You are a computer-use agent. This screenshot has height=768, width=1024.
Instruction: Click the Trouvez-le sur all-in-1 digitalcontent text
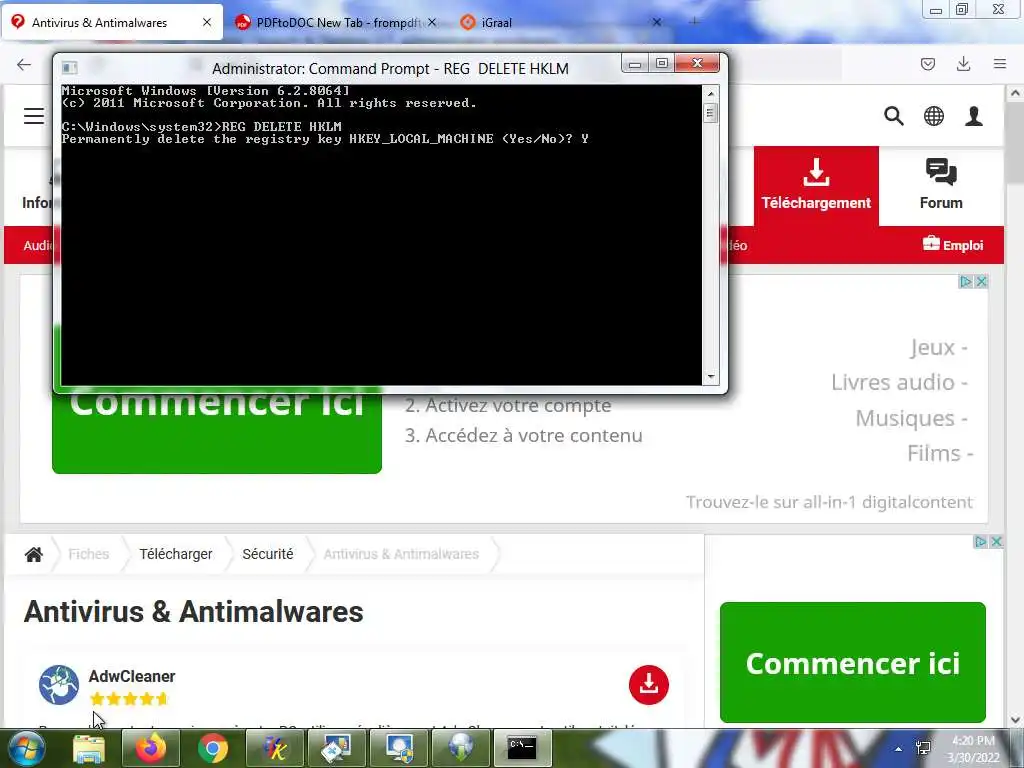point(829,502)
